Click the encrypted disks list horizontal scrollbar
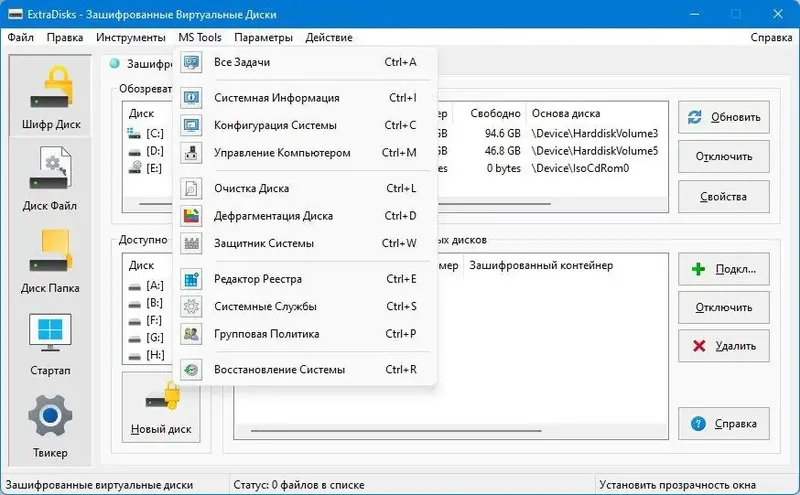Image resolution: width=800 pixels, height=495 pixels. [x=396, y=431]
